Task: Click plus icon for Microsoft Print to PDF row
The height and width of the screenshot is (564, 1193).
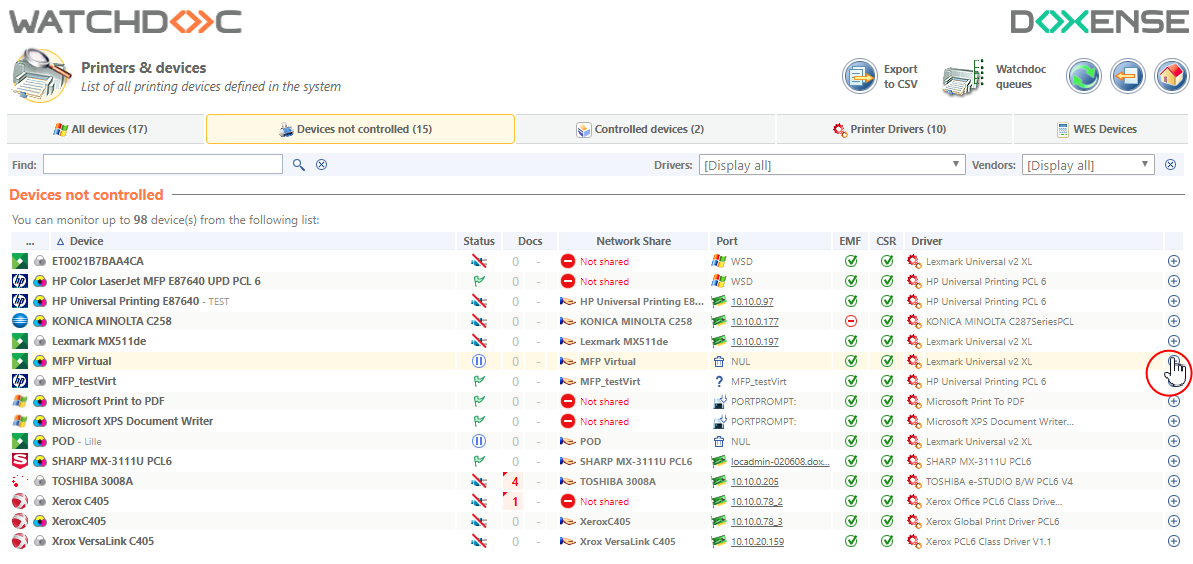Action: tap(1173, 401)
